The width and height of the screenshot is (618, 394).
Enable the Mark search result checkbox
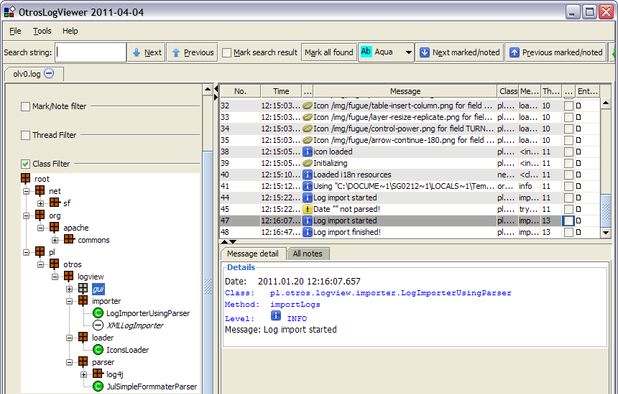(x=227, y=53)
